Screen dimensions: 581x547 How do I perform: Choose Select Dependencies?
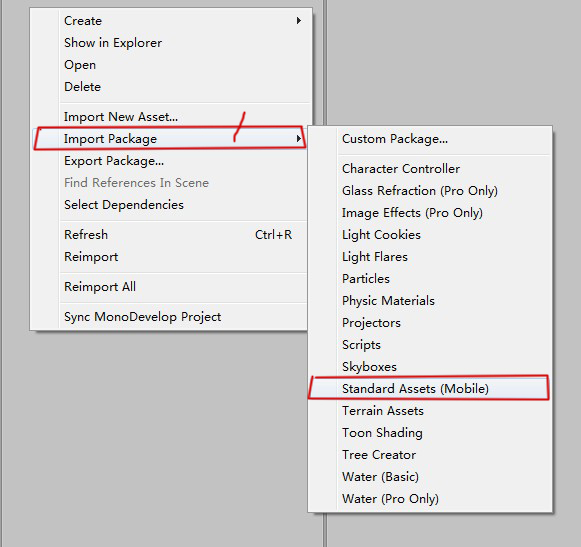click(124, 205)
